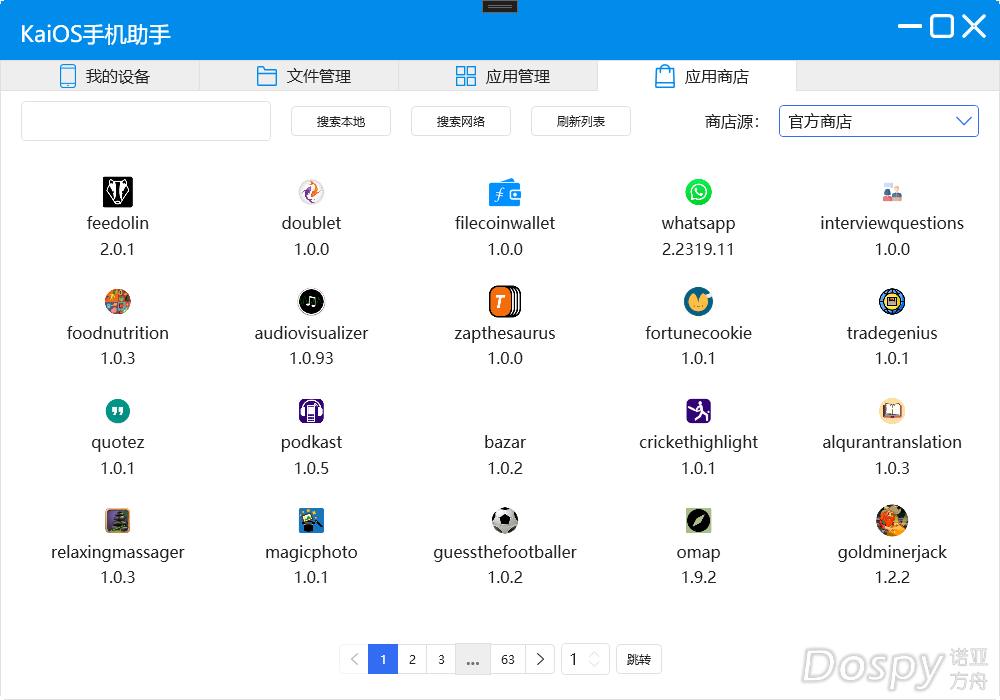Open the filecoinwallet app icon

505,192
